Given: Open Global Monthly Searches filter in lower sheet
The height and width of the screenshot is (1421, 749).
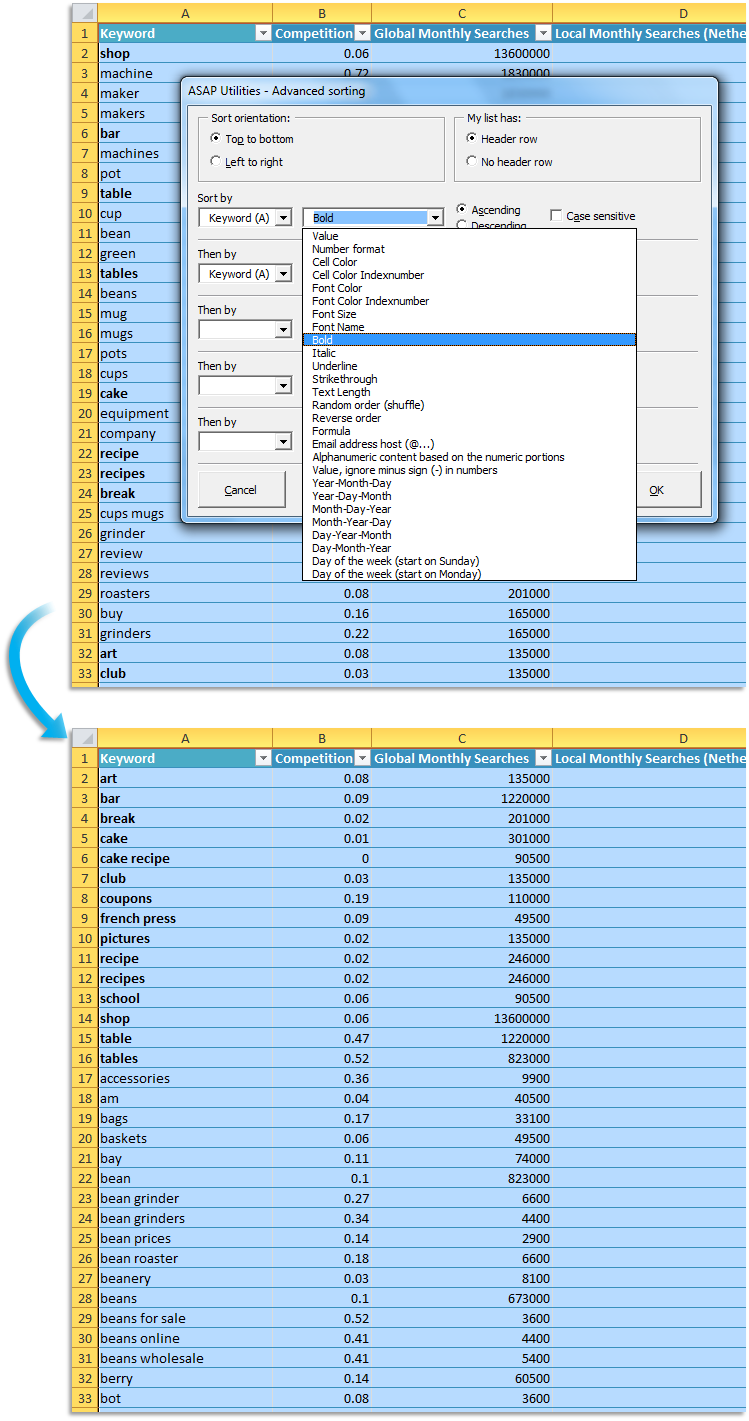Looking at the screenshot, I should coord(542,758).
